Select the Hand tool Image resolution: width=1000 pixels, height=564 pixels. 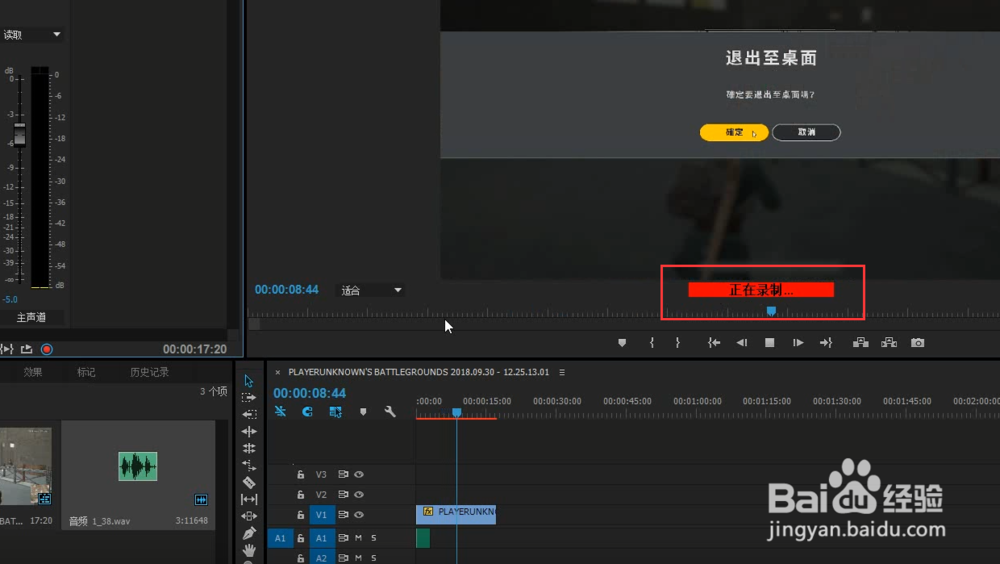(249, 549)
